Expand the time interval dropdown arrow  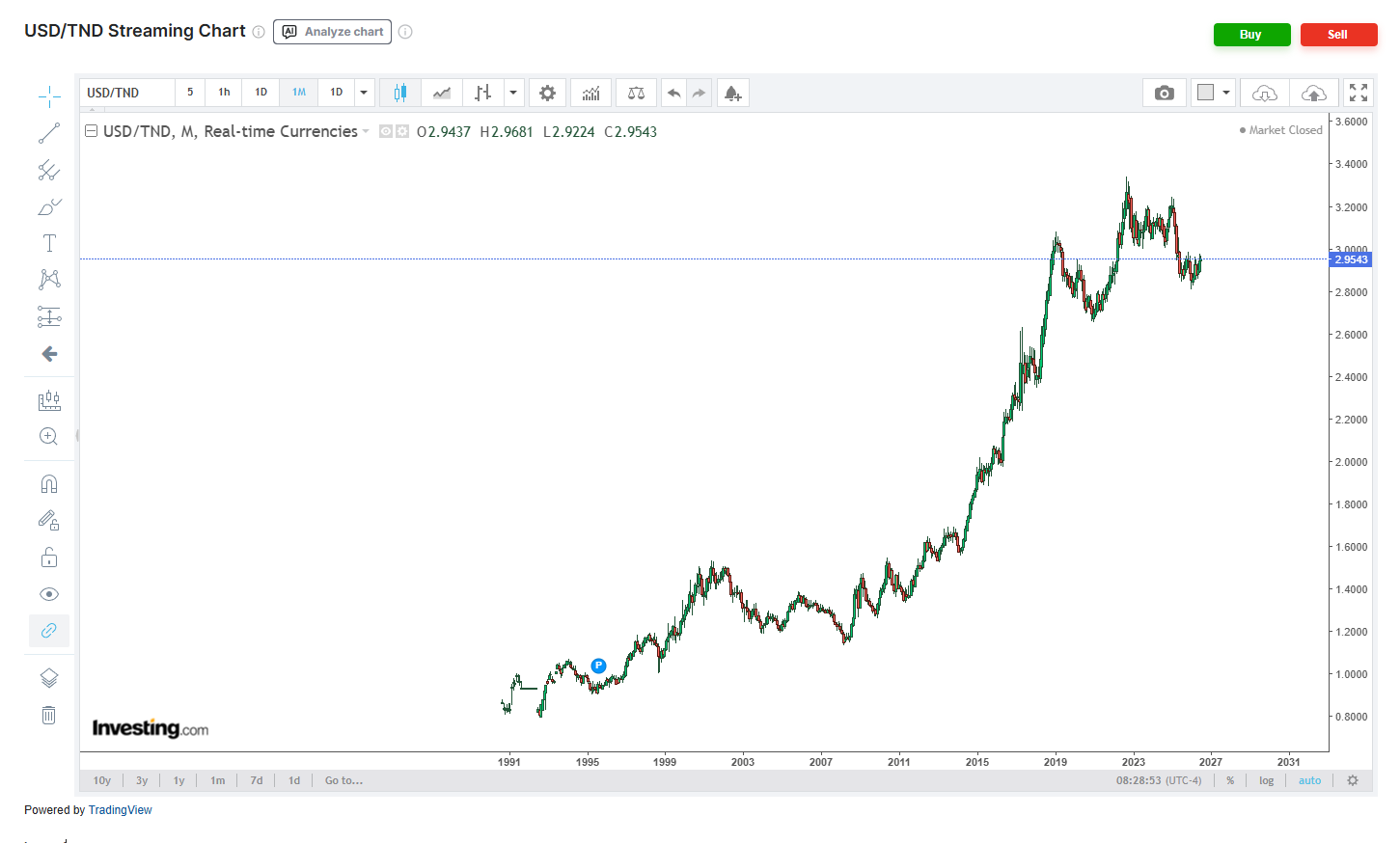364,93
